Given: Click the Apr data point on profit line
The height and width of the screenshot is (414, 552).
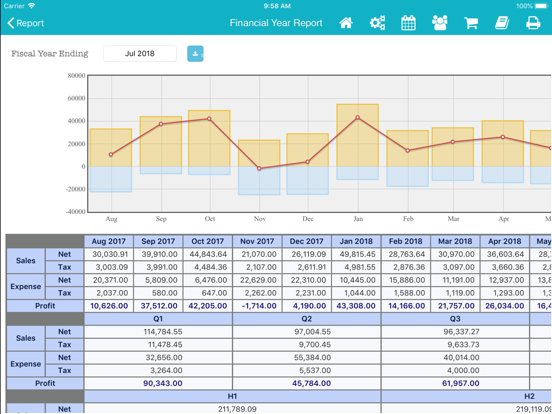Looking at the screenshot, I should 503,137.
